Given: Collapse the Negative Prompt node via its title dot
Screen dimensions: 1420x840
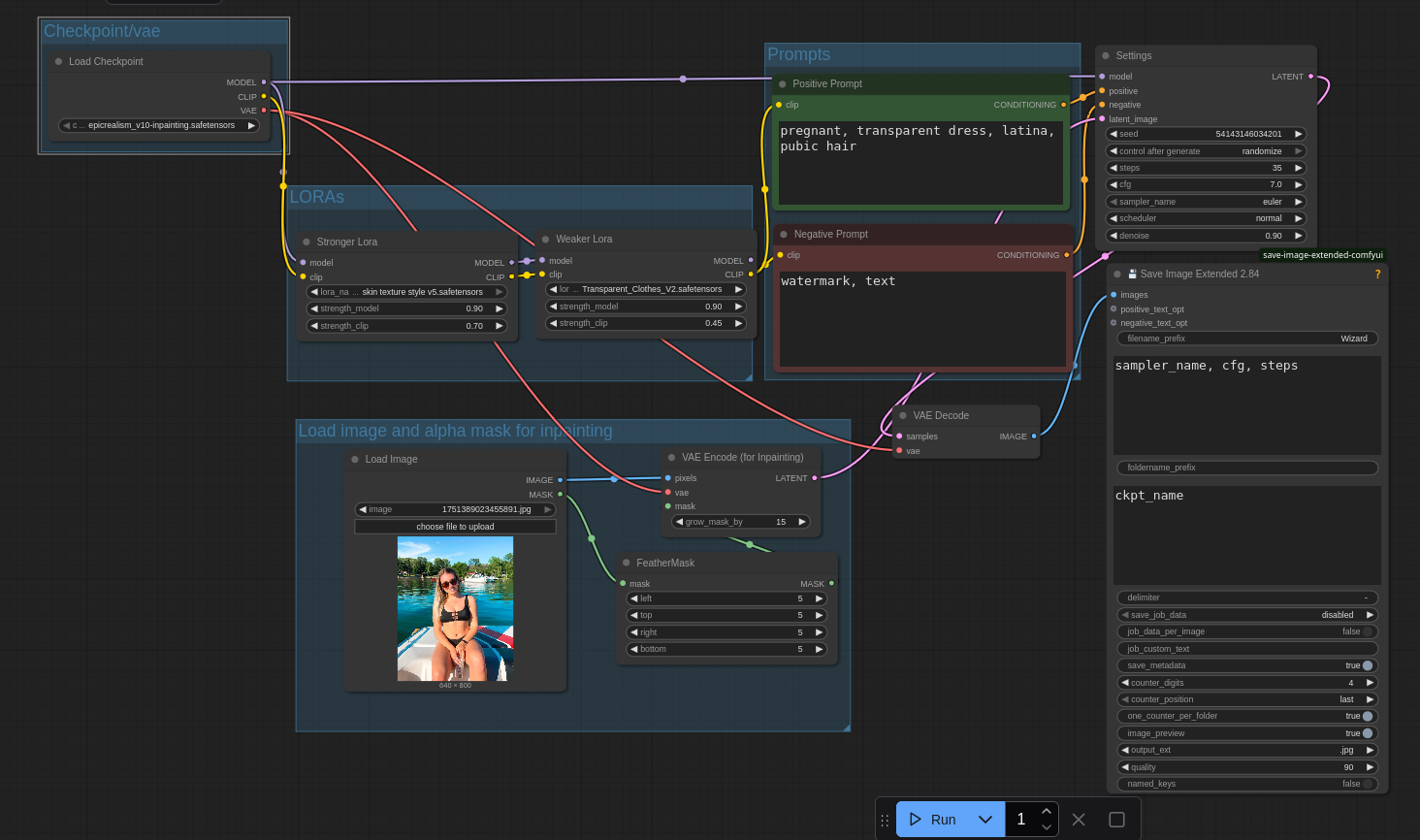Looking at the screenshot, I should pos(784,234).
